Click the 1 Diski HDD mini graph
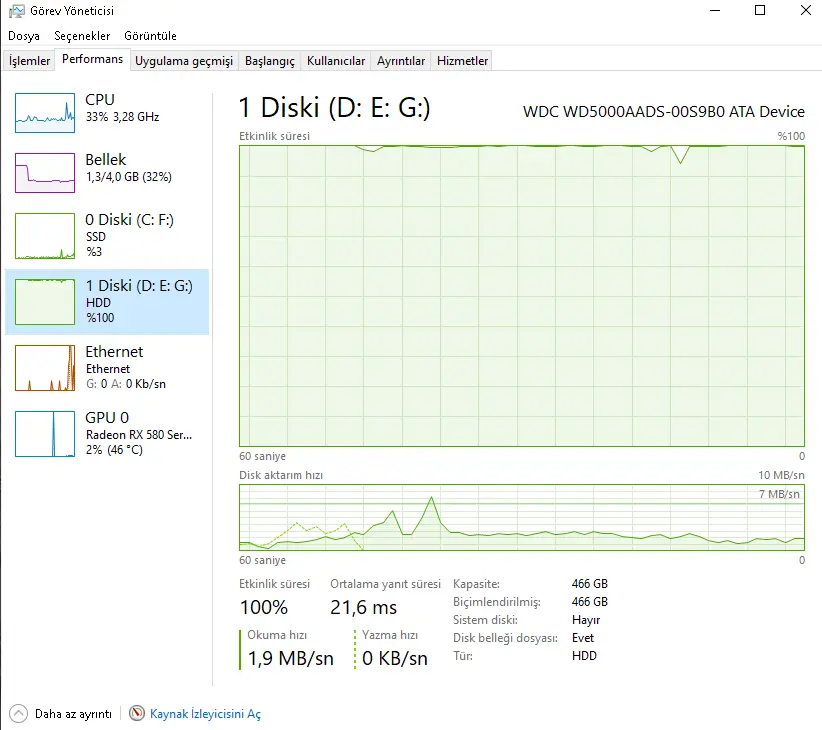This screenshot has height=730, width=822. (x=45, y=302)
